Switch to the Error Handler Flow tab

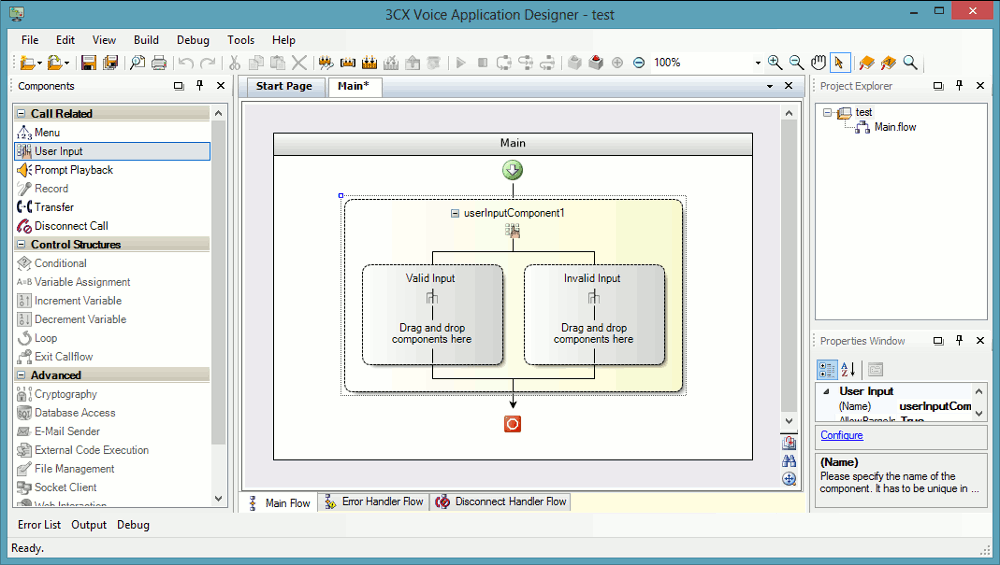tap(373, 502)
